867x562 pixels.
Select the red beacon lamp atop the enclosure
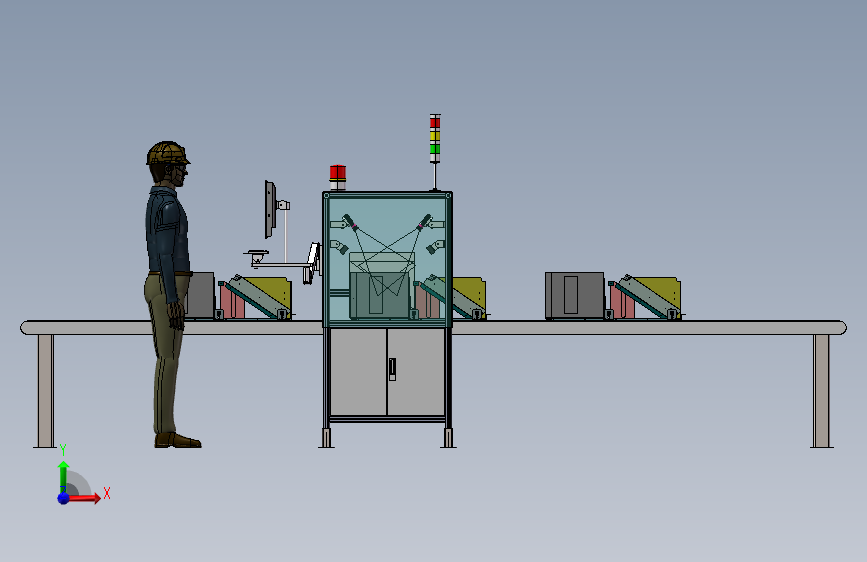338,177
